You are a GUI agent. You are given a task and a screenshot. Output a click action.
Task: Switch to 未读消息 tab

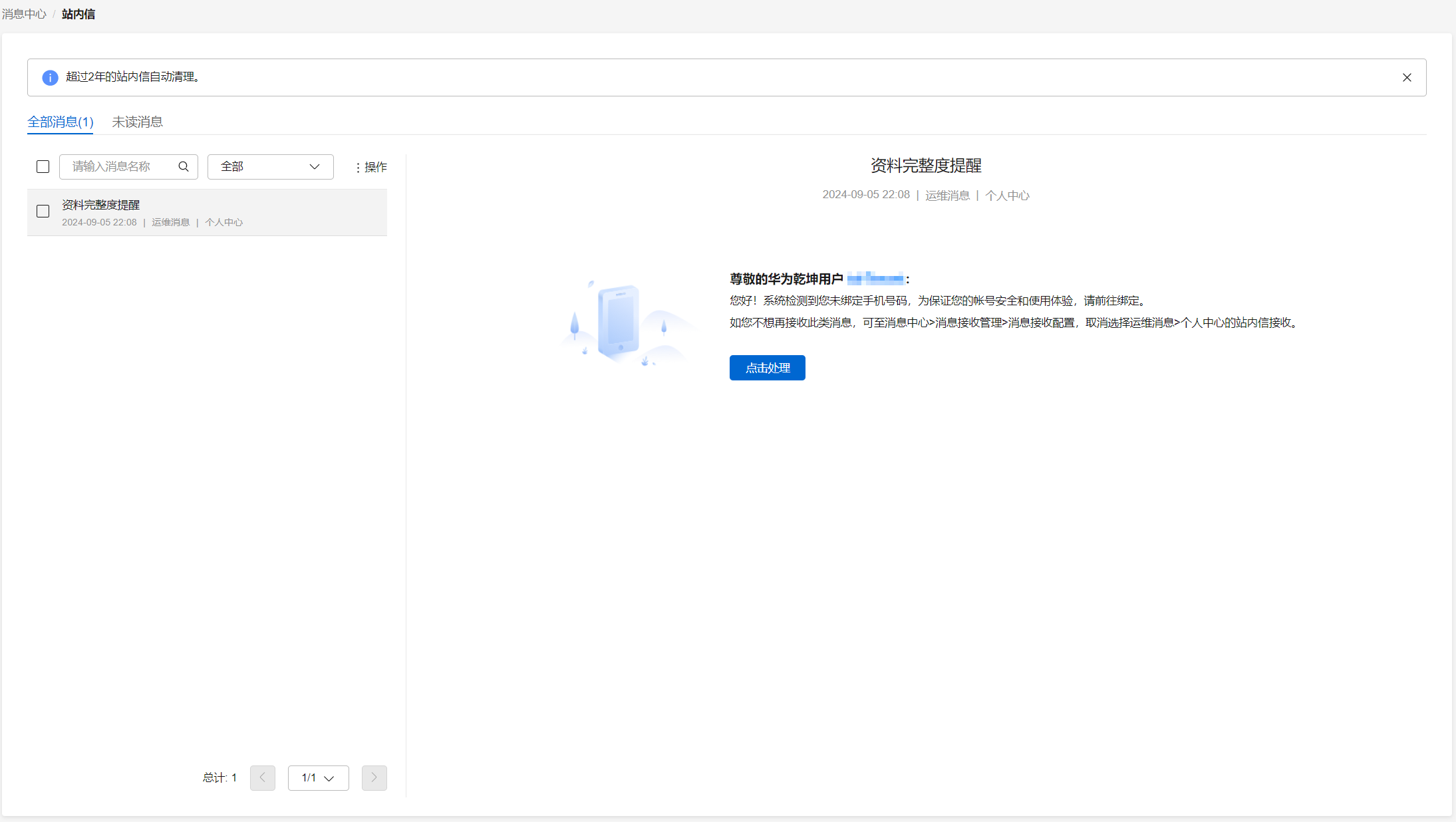(137, 122)
